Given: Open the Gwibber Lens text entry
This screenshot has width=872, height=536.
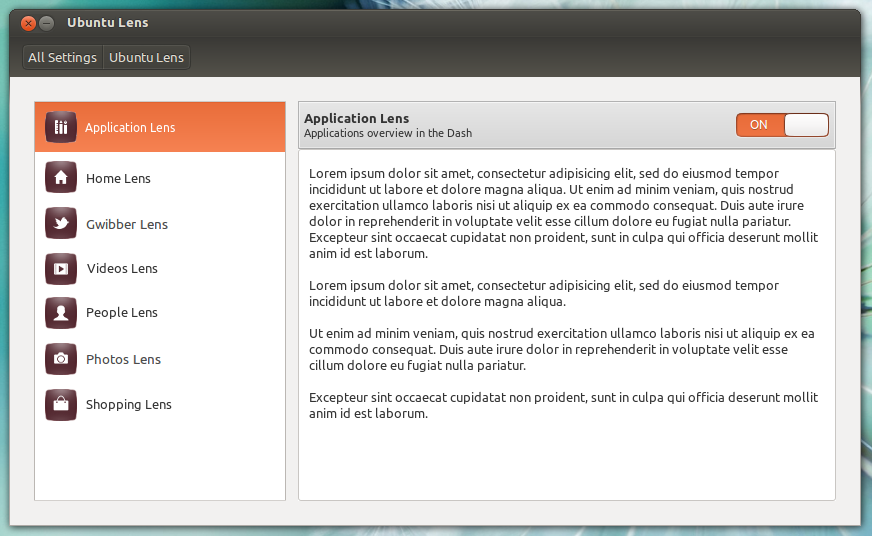Looking at the screenshot, I should (127, 225).
